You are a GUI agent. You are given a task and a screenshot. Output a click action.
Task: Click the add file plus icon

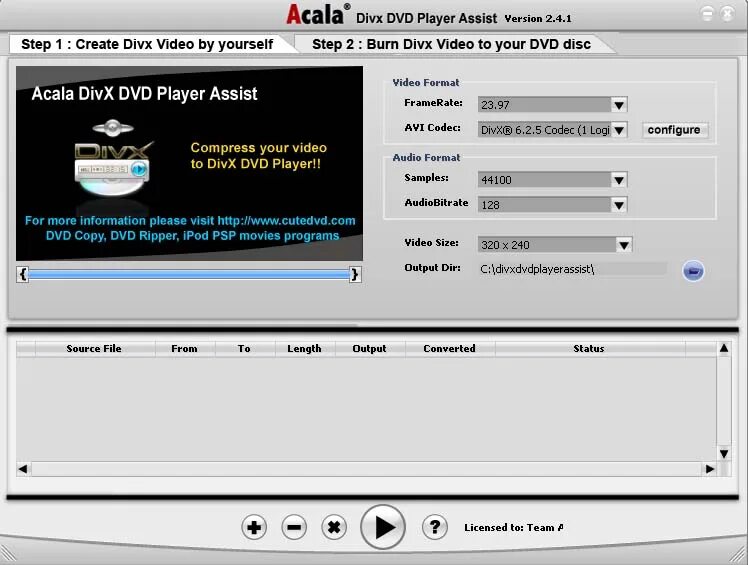click(254, 527)
